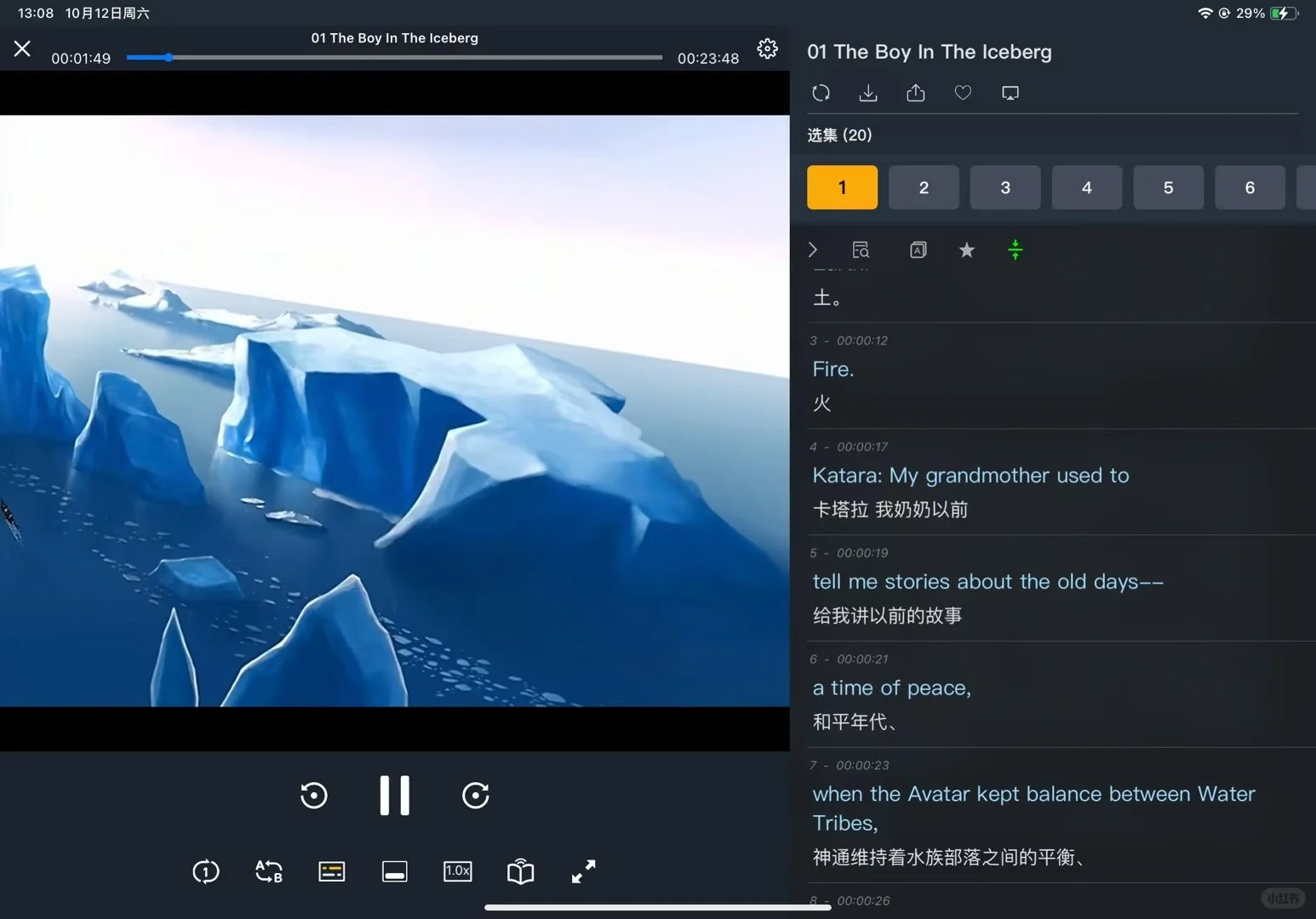Click the video progress slider thumb
Screen dimensions: 1316x919
169,58
